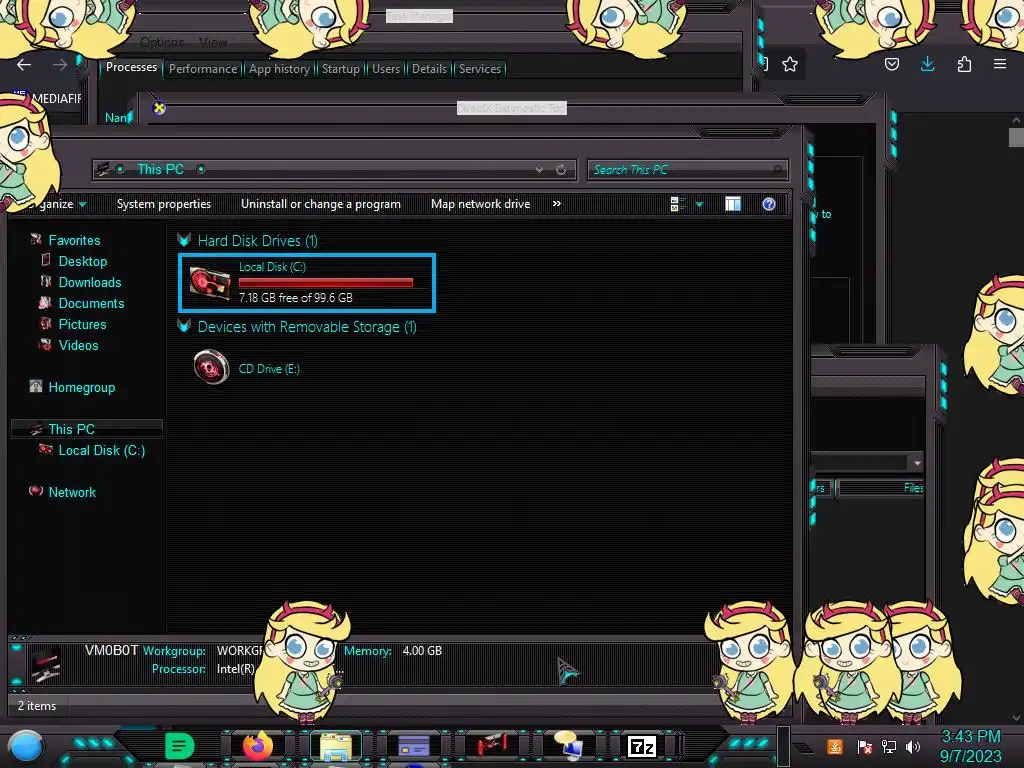The image size is (1024, 768).
Task: Bookmark page with Firefox star icon
Action: click(790, 64)
